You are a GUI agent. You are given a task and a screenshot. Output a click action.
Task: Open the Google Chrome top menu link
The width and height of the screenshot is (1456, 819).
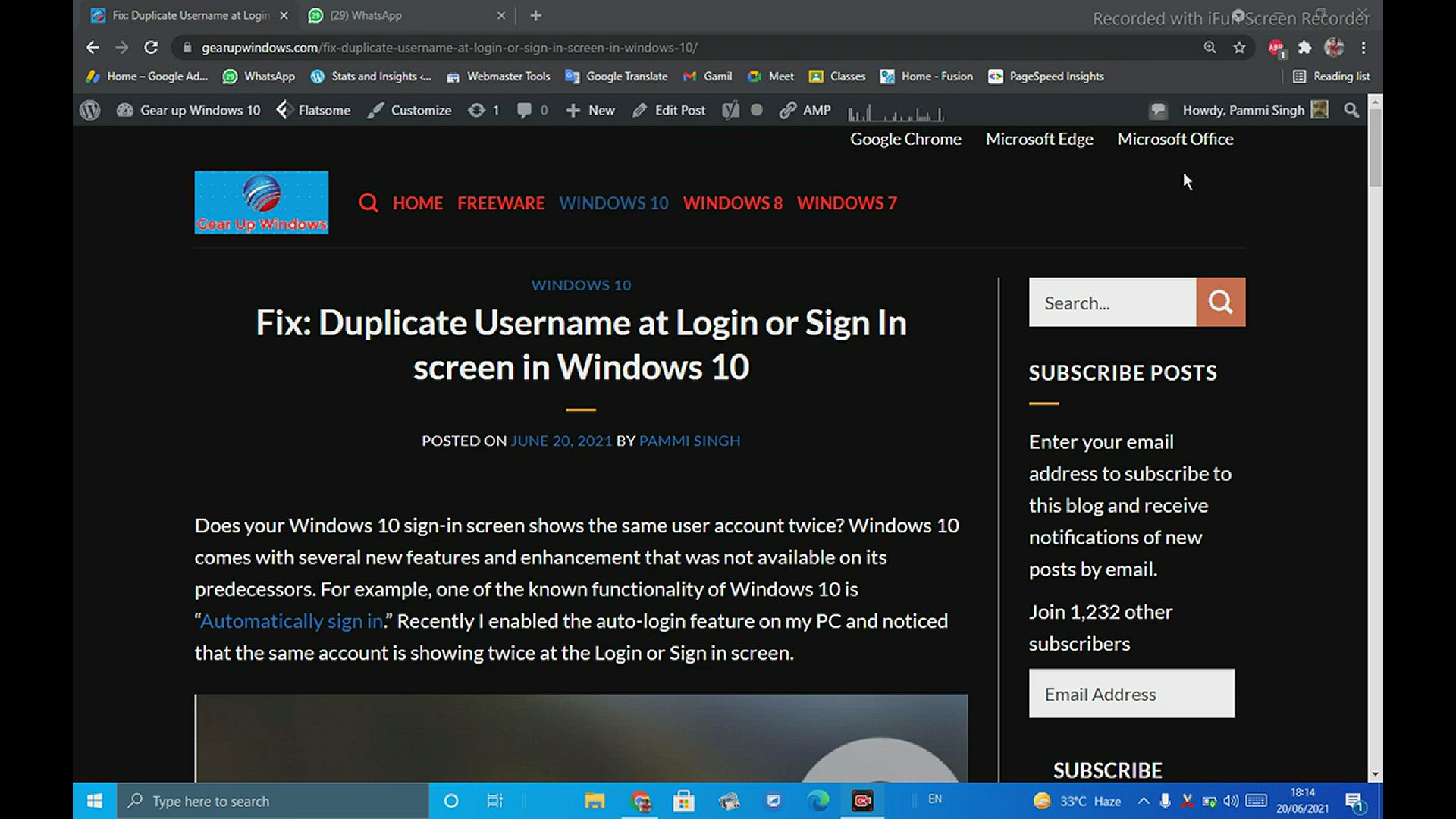(x=905, y=140)
